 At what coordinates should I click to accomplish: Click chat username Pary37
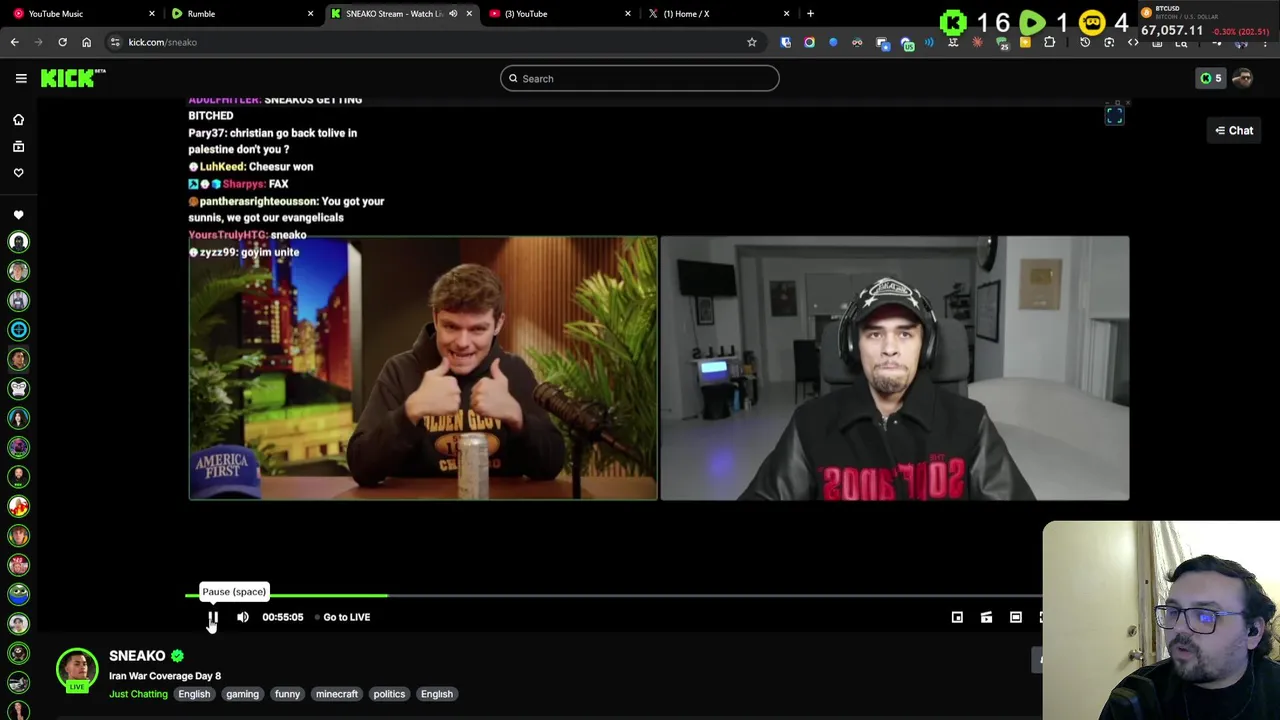click(205, 133)
